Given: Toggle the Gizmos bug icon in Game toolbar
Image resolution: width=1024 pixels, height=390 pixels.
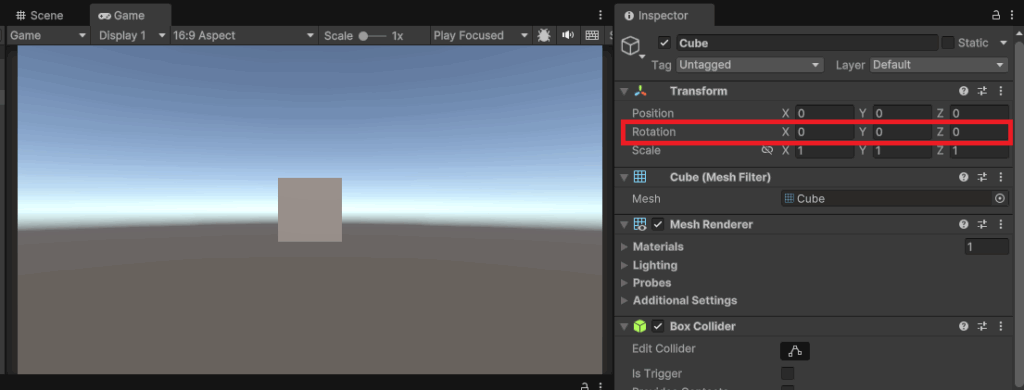Looking at the screenshot, I should coord(543,35).
